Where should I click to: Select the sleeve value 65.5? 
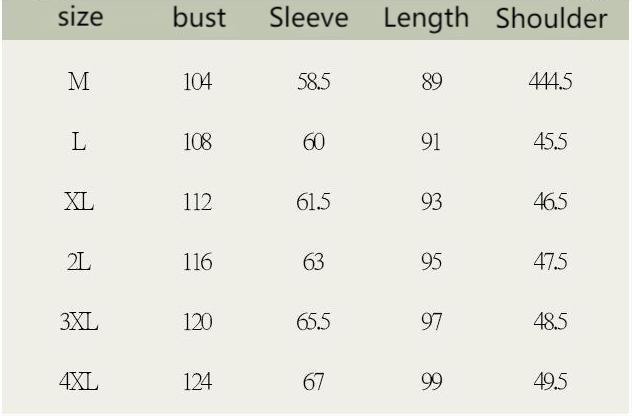click(314, 322)
